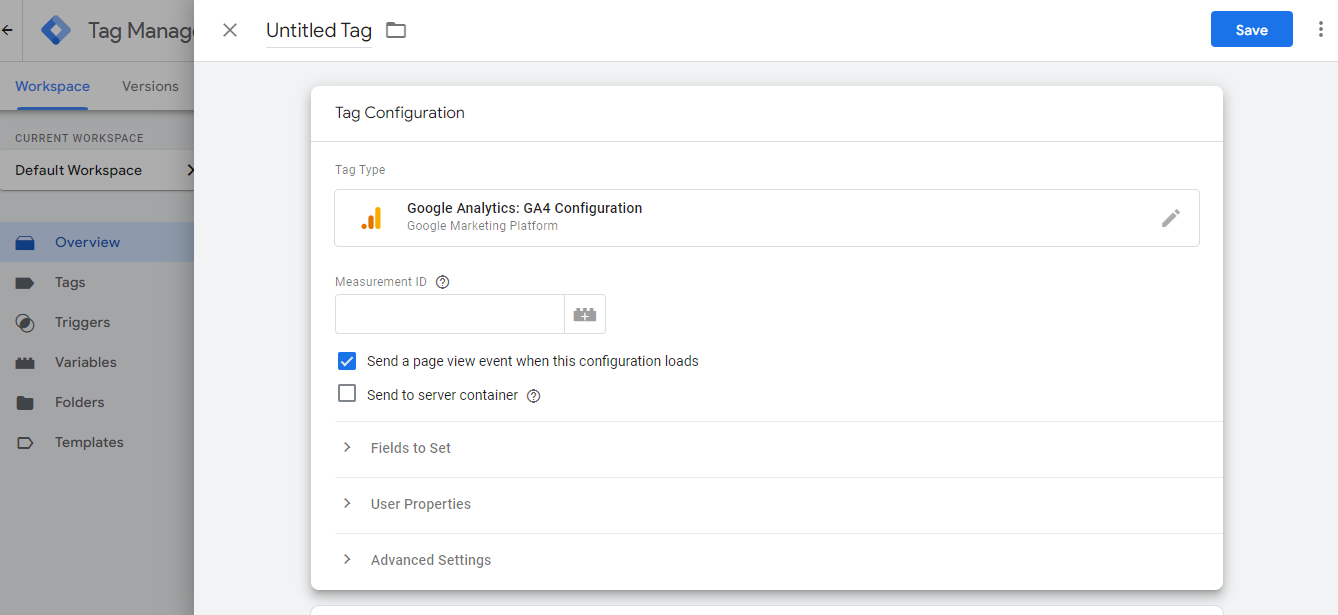
Task: Click the blue Save button
Action: coord(1251,30)
